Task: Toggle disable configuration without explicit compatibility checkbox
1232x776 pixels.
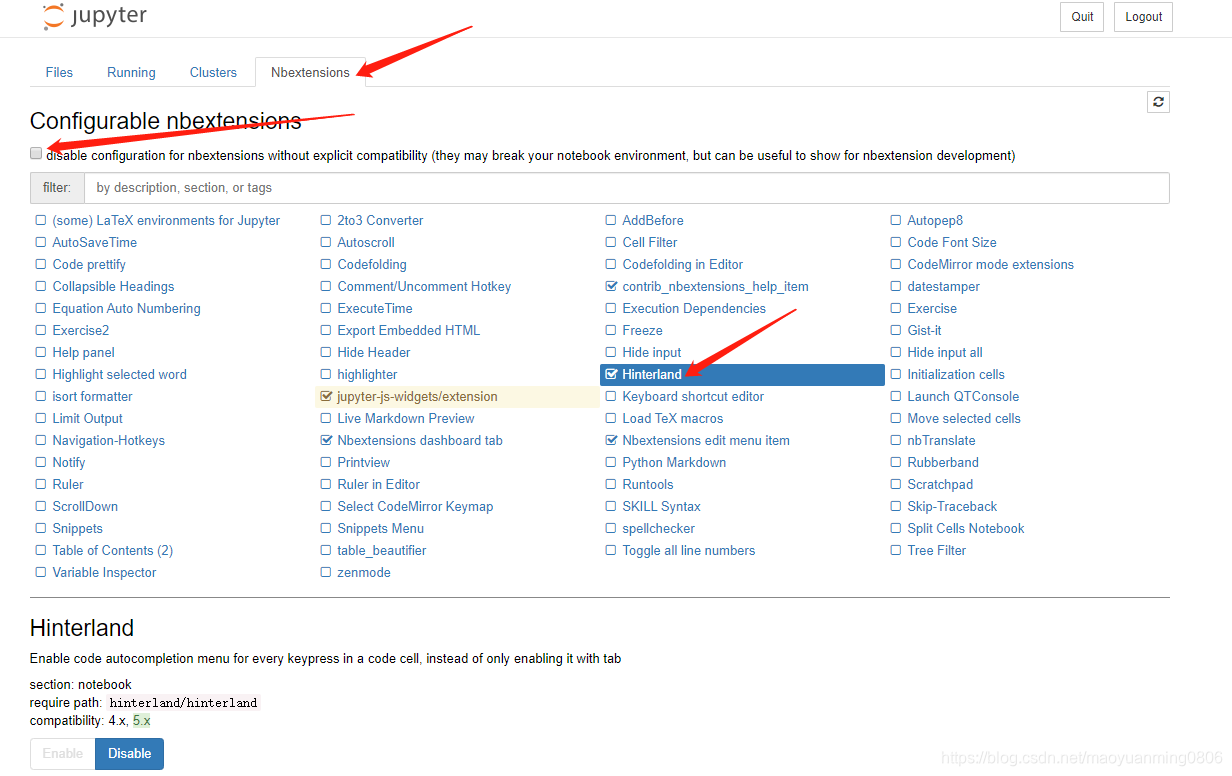Action: coord(36,154)
